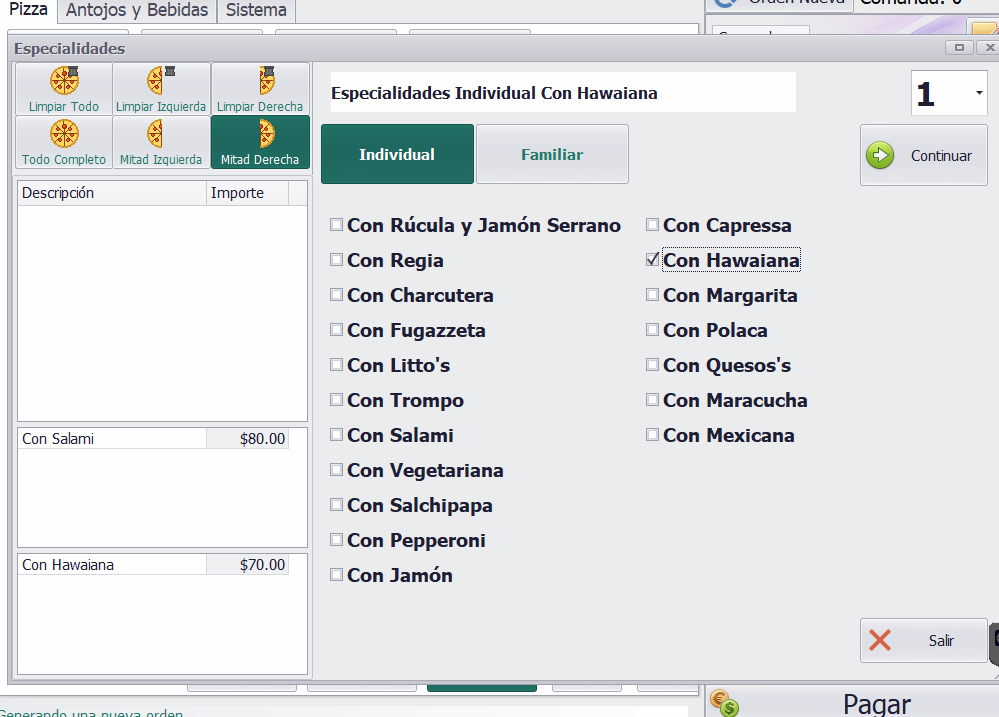Open the quantity dropdown showing 1
The image size is (999, 717).
[977, 93]
